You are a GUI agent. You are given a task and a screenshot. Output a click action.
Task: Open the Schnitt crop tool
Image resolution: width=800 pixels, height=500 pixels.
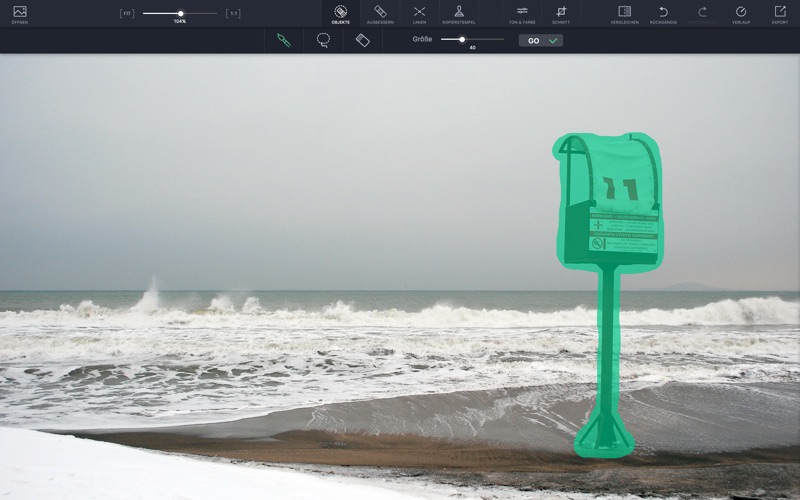[x=561, y=14]
